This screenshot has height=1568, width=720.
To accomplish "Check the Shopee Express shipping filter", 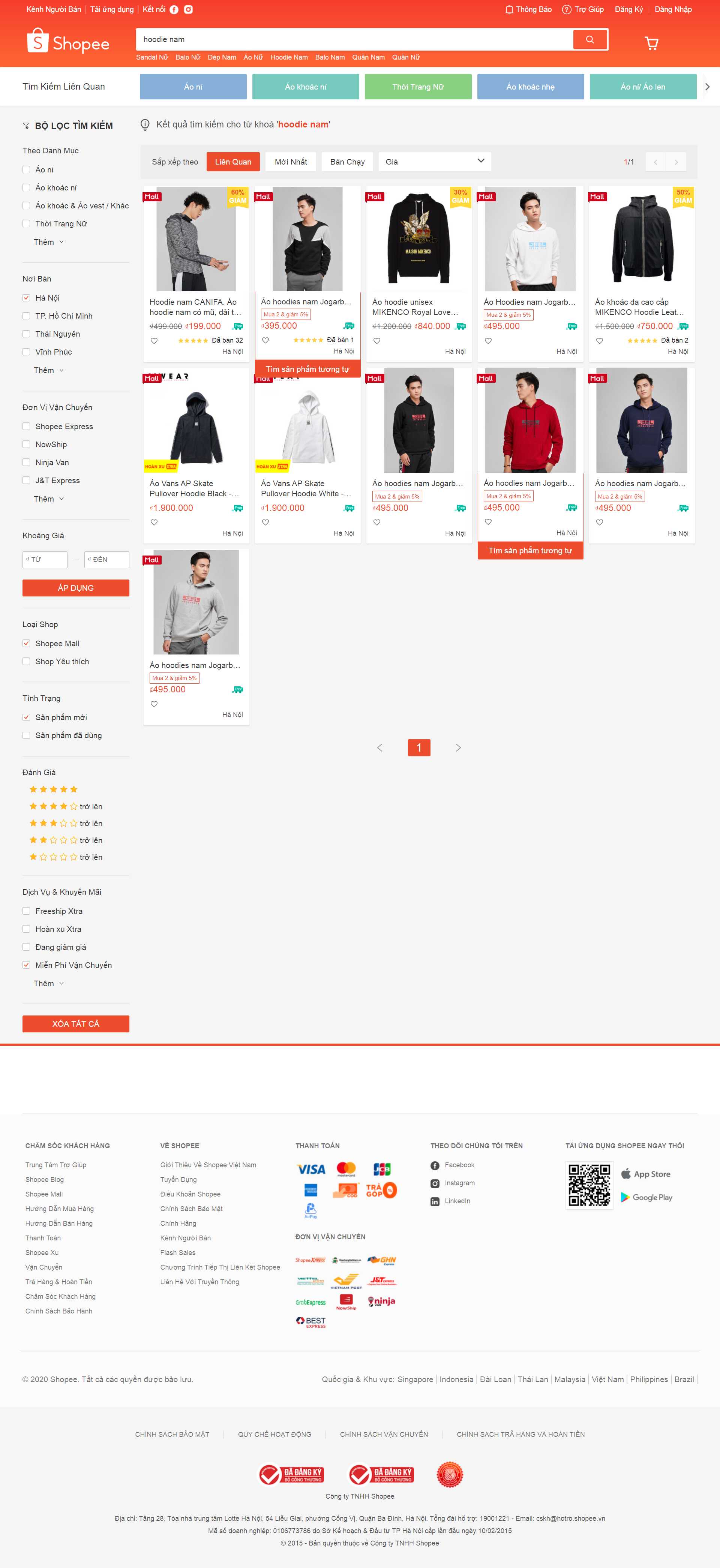I will (26, 427).
